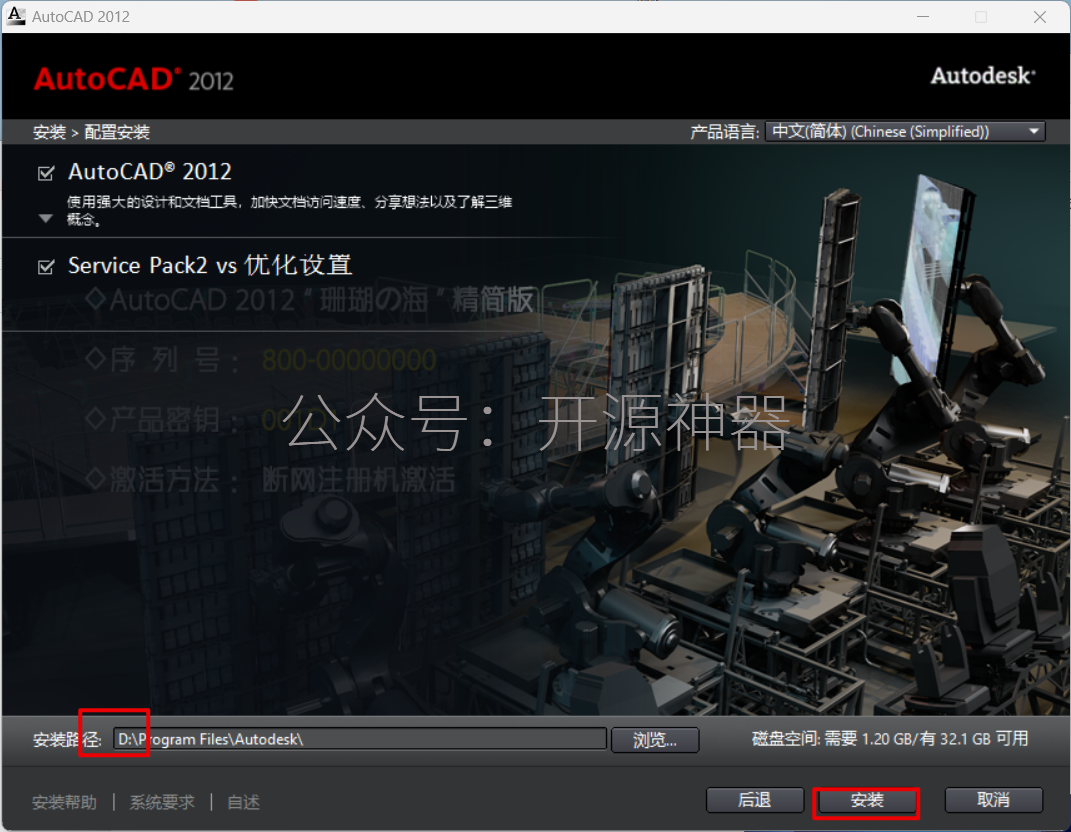Start installation with the 安装 button
1071x832 pixels.
pyautogui.click(x=866, y=801)
